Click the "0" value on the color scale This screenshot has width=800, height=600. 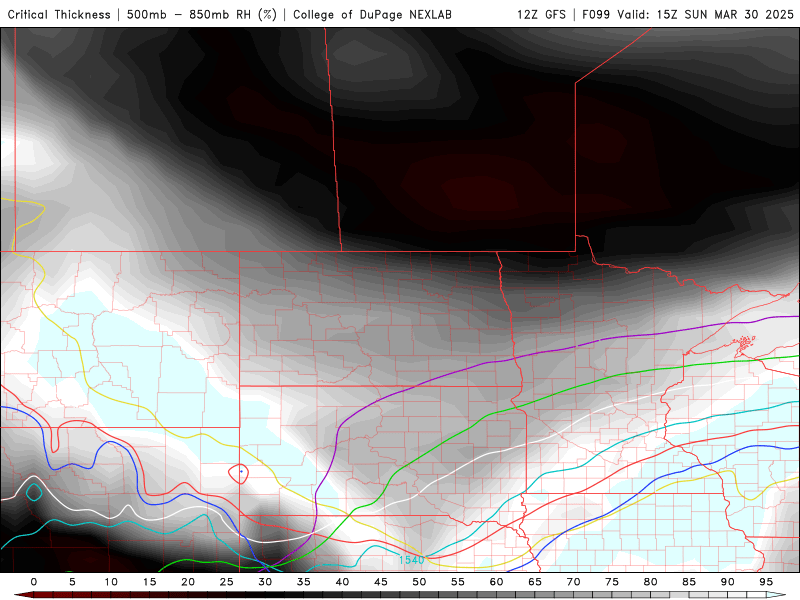[34, 582]
